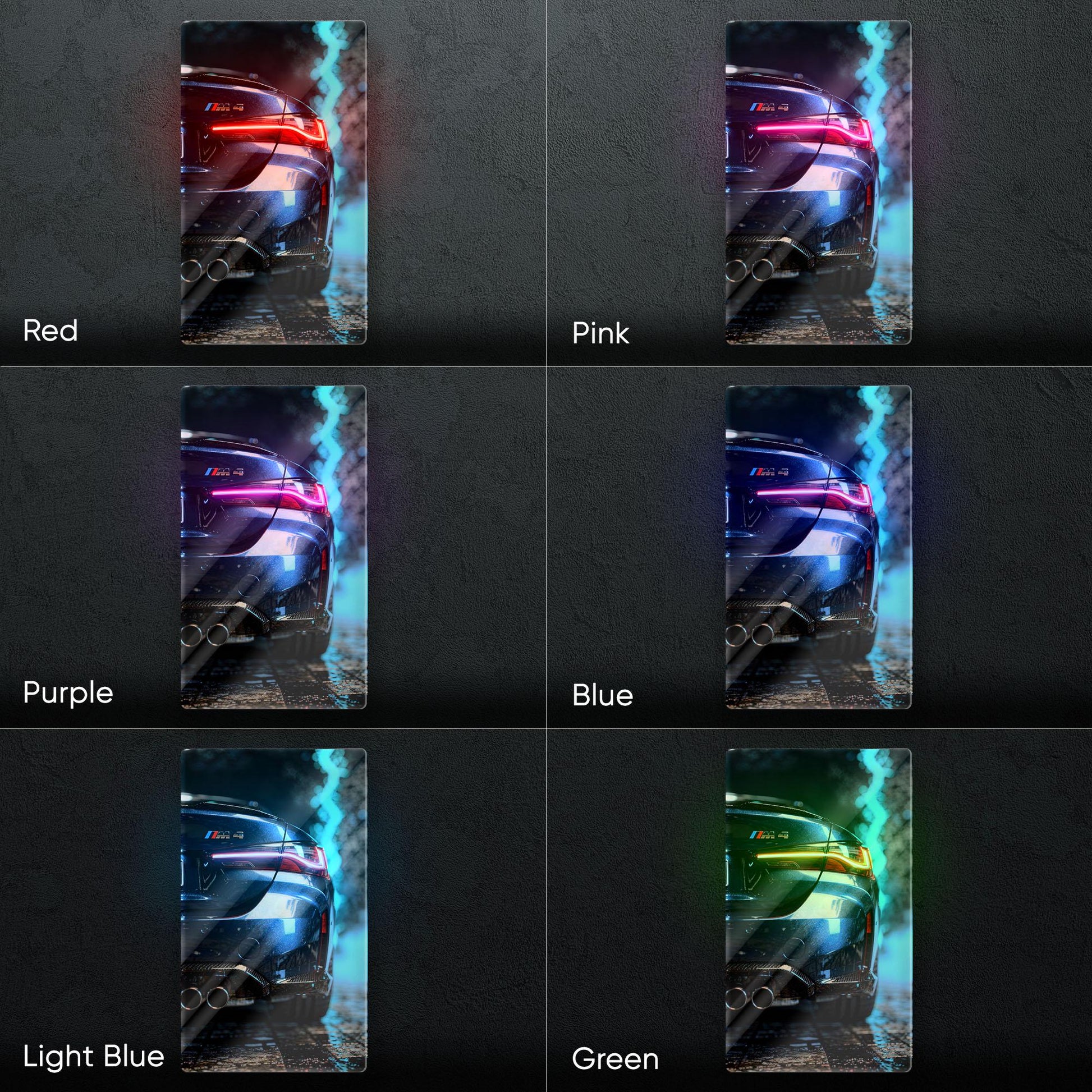1092x1092 pixels.
Task: Select the Green taillight poster thumbnail
Action: click(x=818, y=911)
